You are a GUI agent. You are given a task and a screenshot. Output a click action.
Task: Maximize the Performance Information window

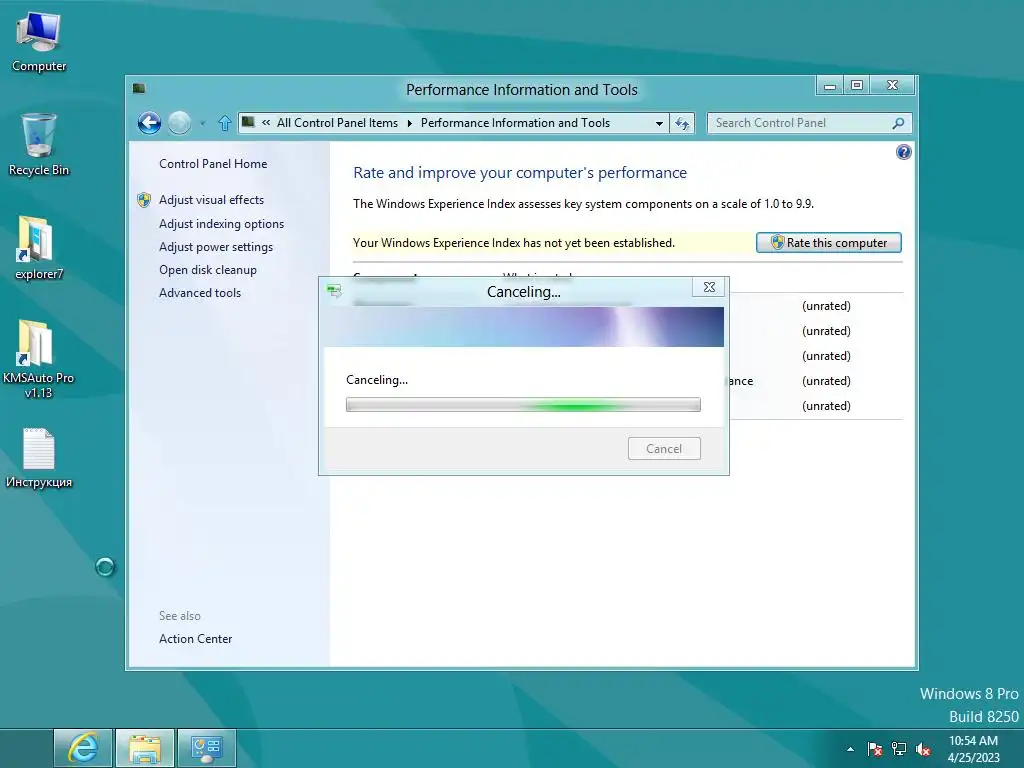tap(857, 86)
